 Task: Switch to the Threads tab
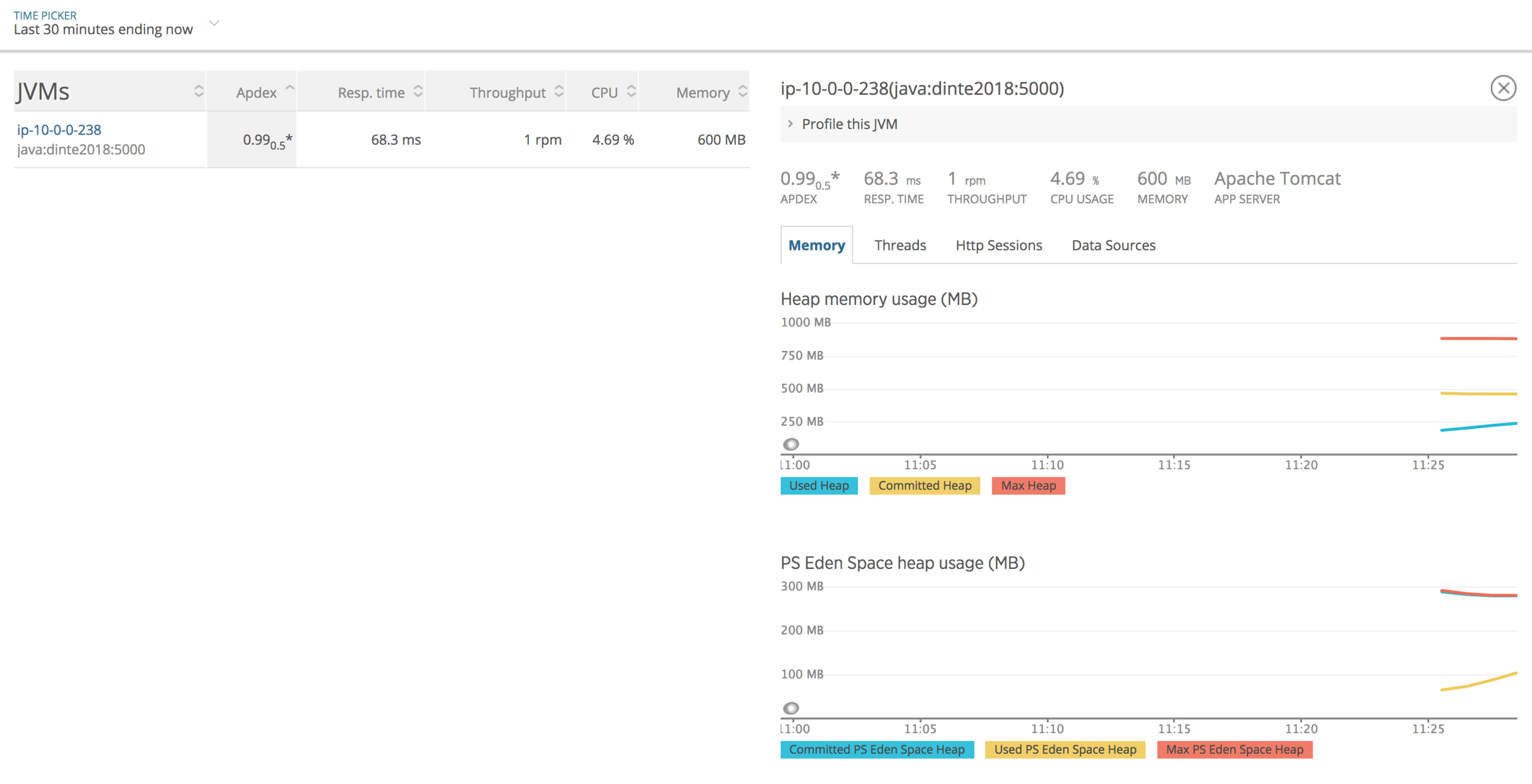click(900, 246)
